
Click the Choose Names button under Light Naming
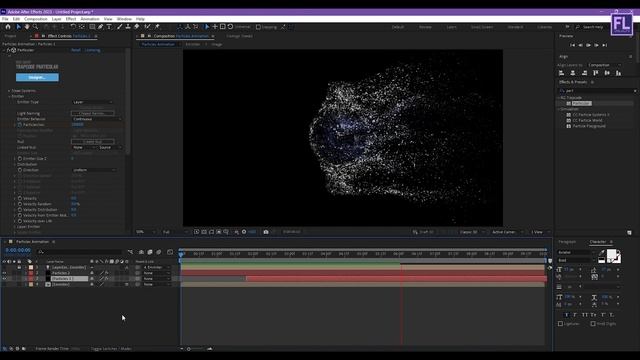pos(93,113)
